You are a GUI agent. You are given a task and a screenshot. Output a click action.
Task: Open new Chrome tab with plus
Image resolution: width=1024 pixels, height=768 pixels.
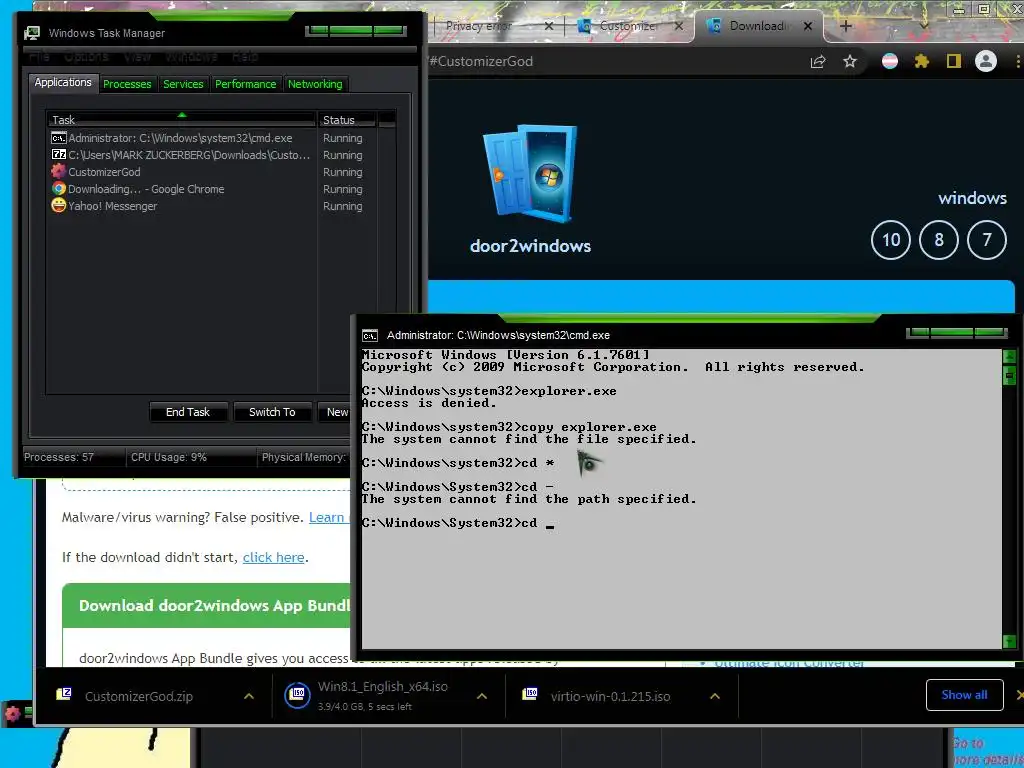[x=846, y=26]
